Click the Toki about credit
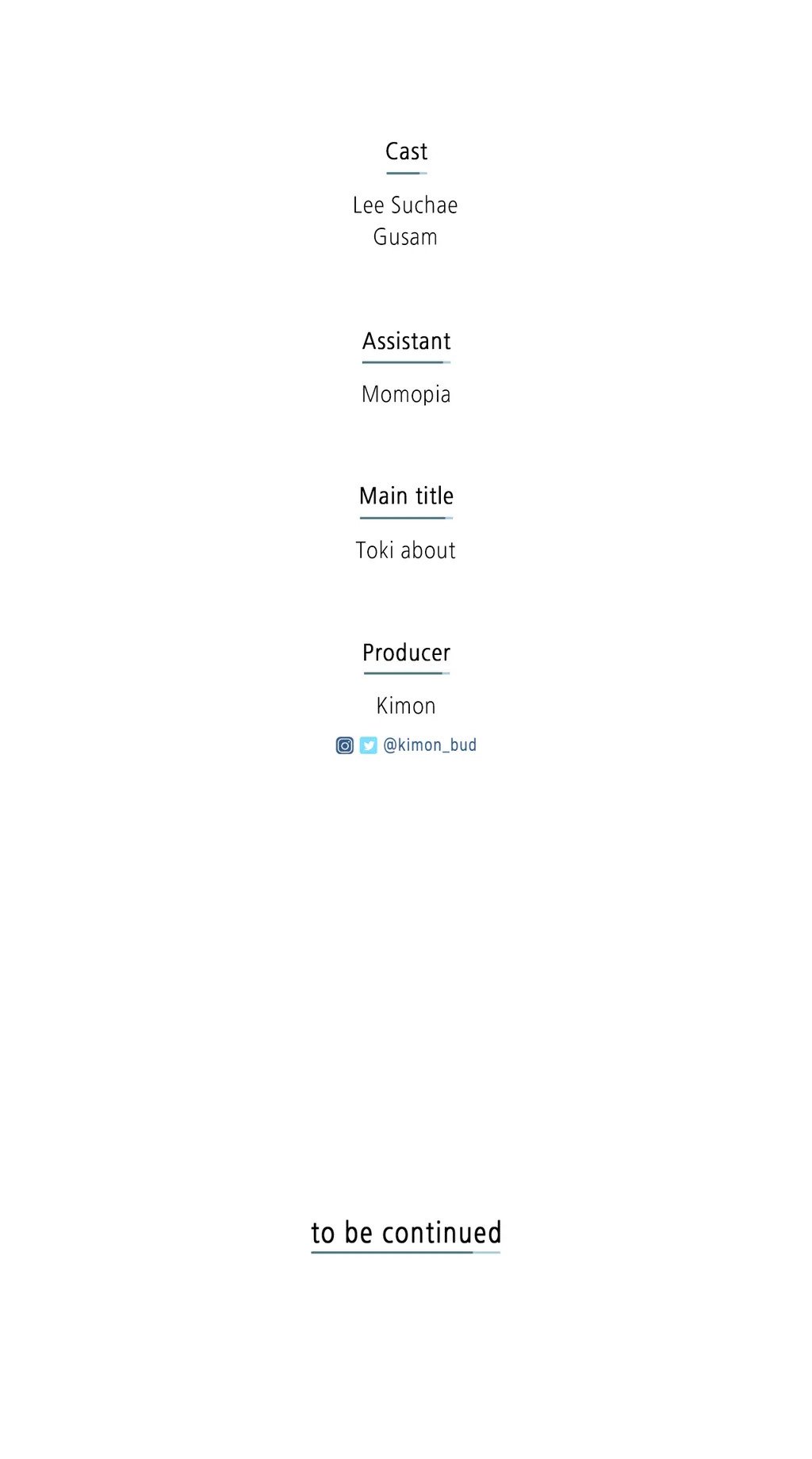Screen dimensions: 812x1459 point(405,550)
